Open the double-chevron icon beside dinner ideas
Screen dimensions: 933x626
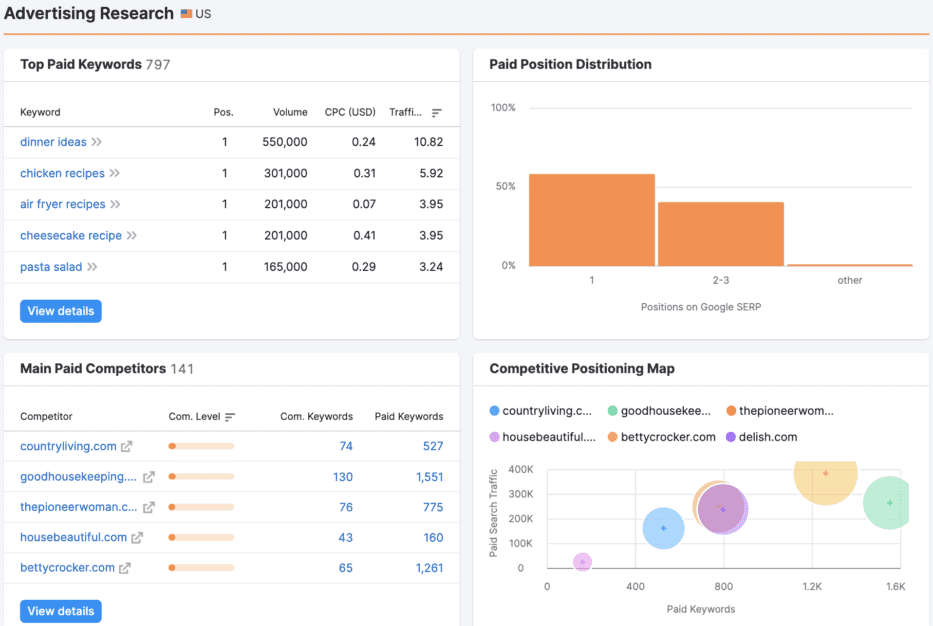click(96, 142)
